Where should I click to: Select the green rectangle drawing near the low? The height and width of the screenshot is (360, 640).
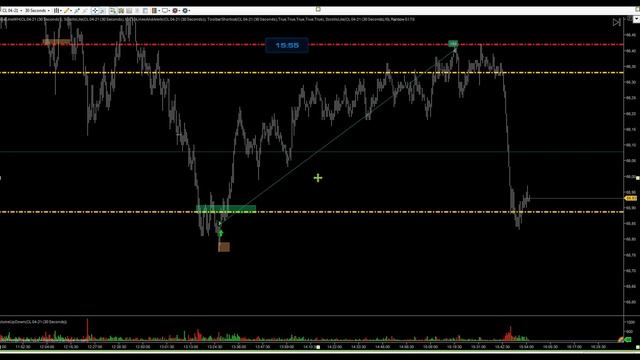point(226,209)
